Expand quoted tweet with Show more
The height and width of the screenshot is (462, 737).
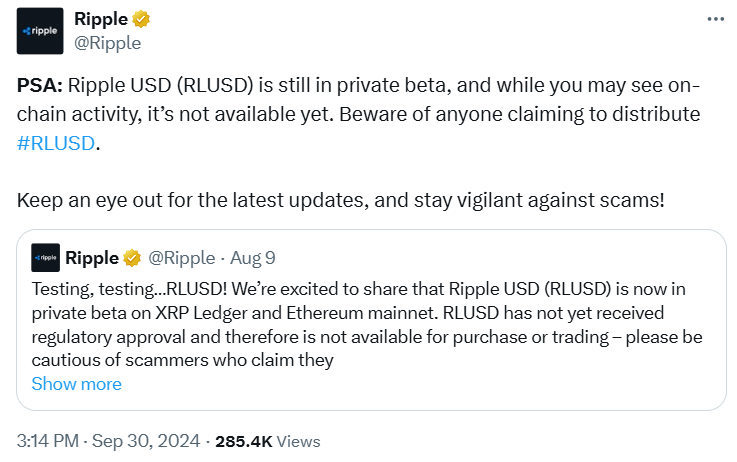coord(76,384)
